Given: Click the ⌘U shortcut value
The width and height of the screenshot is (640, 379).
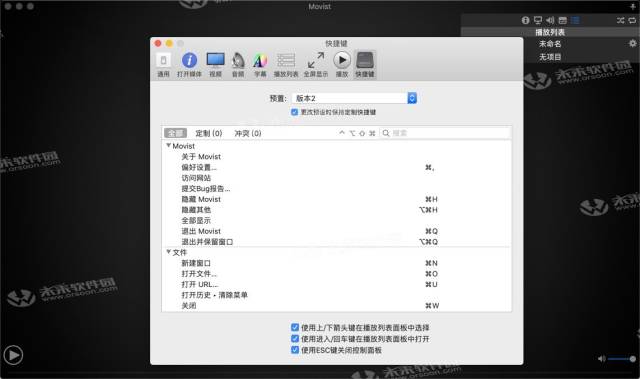Looking at the screenshot, I should pyautogui.click(x=431, y=284).
